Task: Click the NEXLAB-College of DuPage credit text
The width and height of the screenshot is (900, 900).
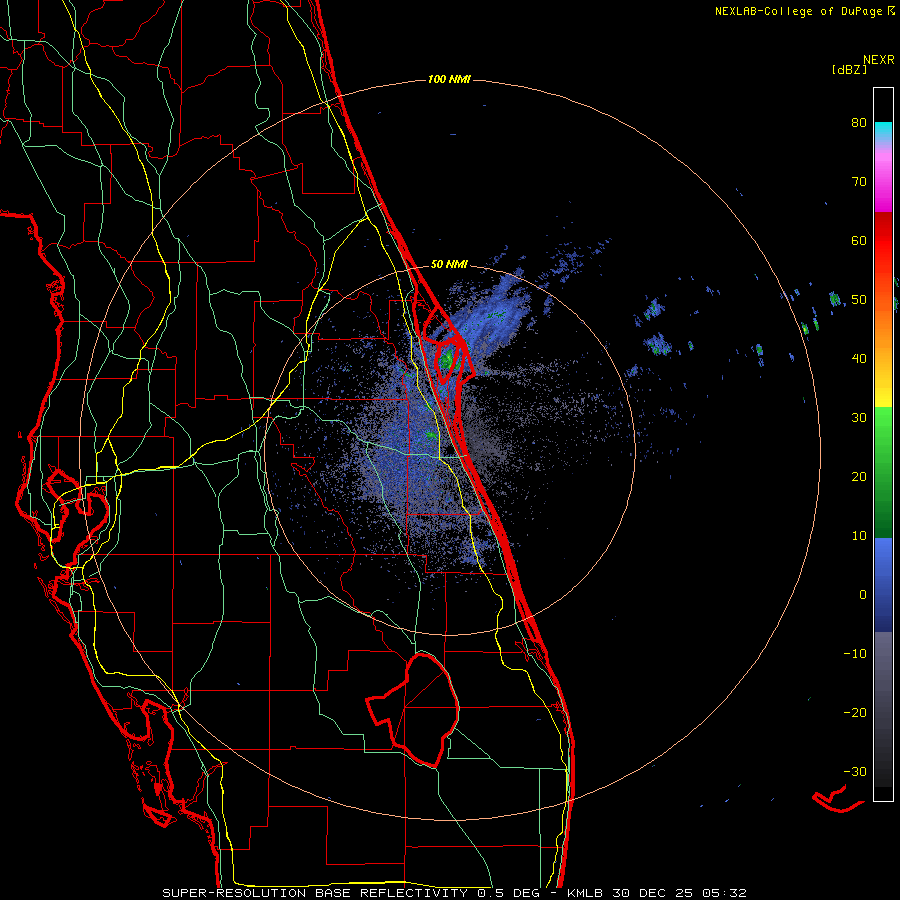Action: tap(799, 11)
